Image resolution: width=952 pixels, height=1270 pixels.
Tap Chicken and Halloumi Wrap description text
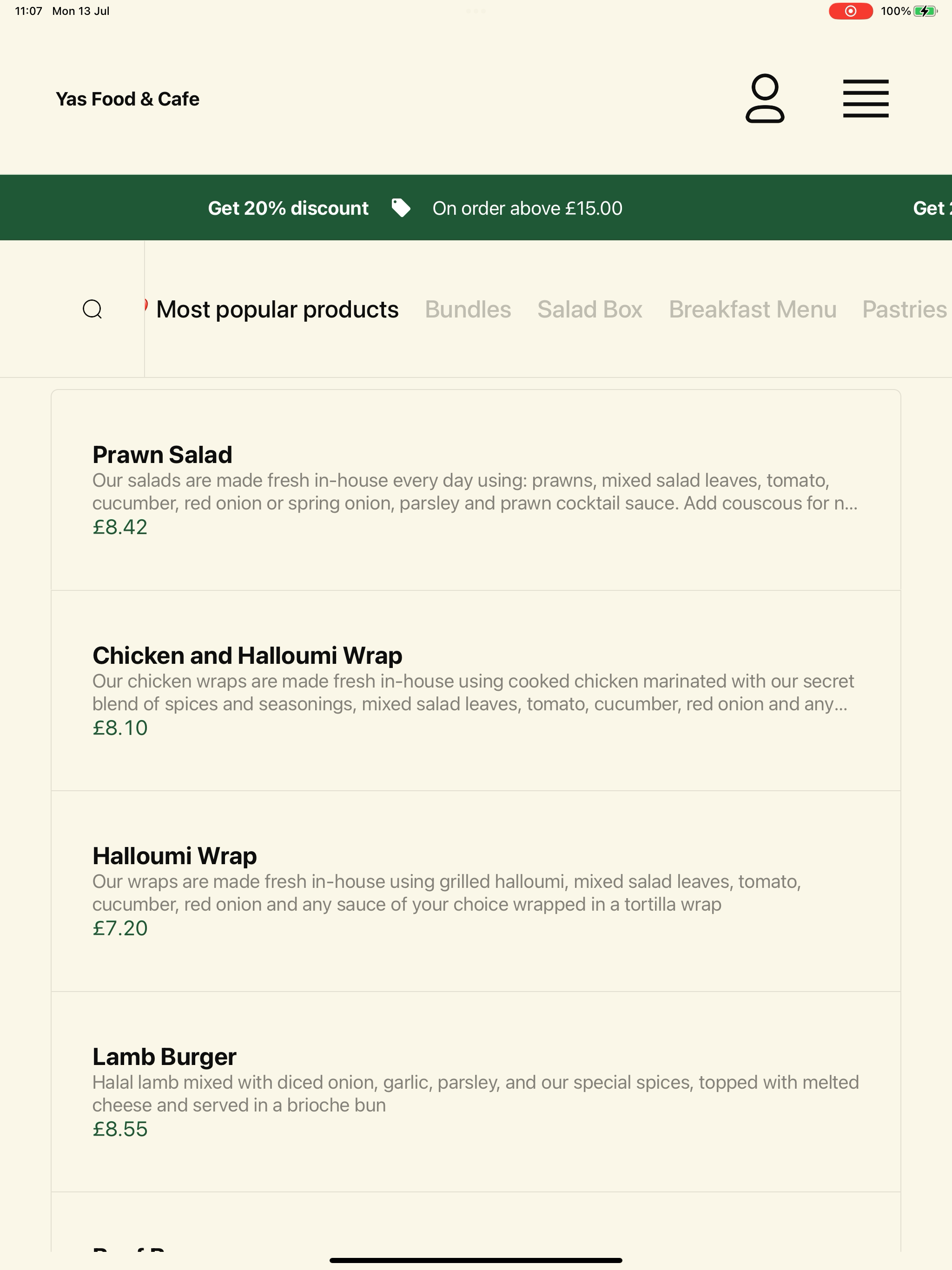coord(473,693)
